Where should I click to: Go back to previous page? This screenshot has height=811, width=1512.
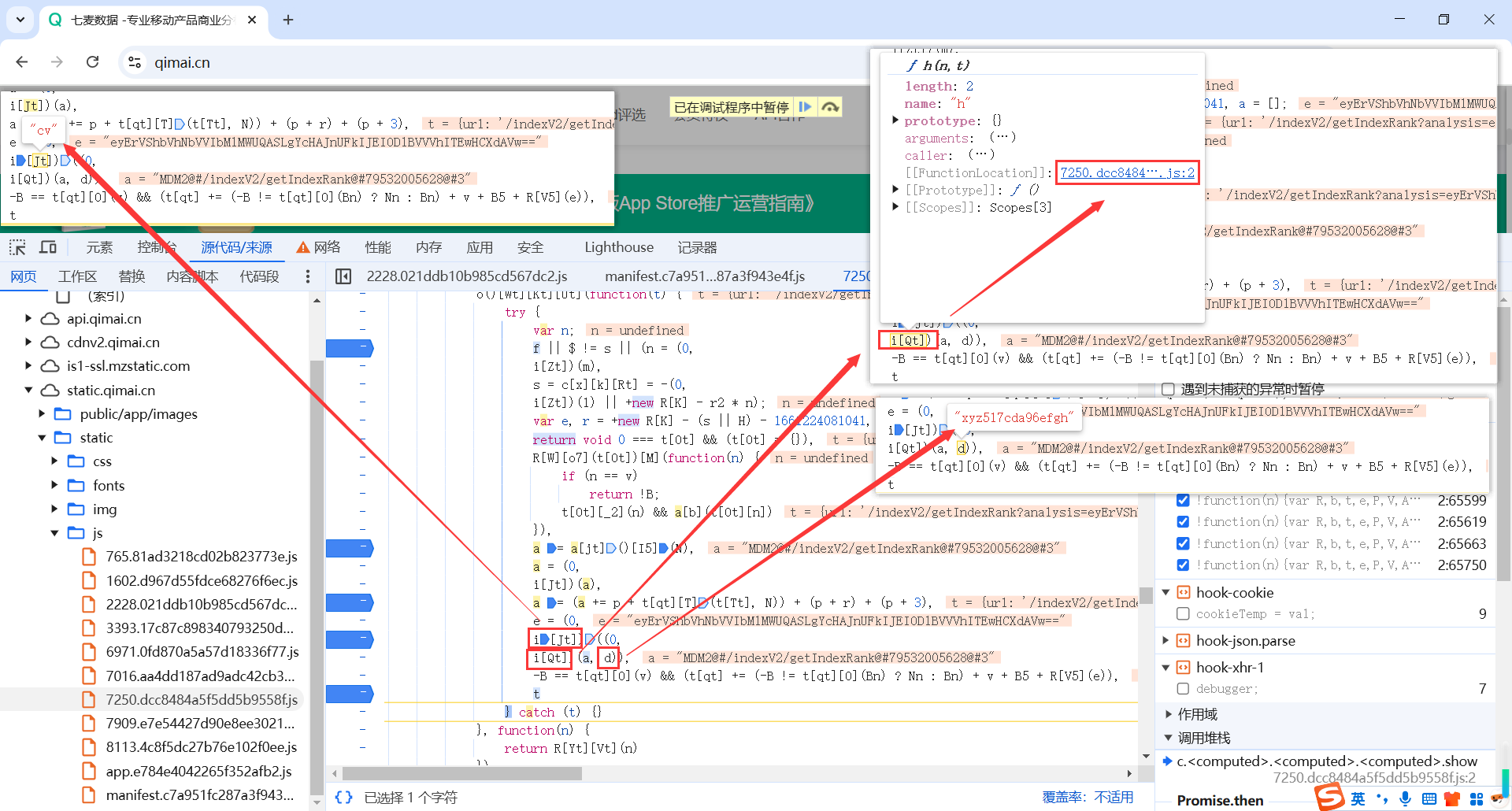pos(22,62)
